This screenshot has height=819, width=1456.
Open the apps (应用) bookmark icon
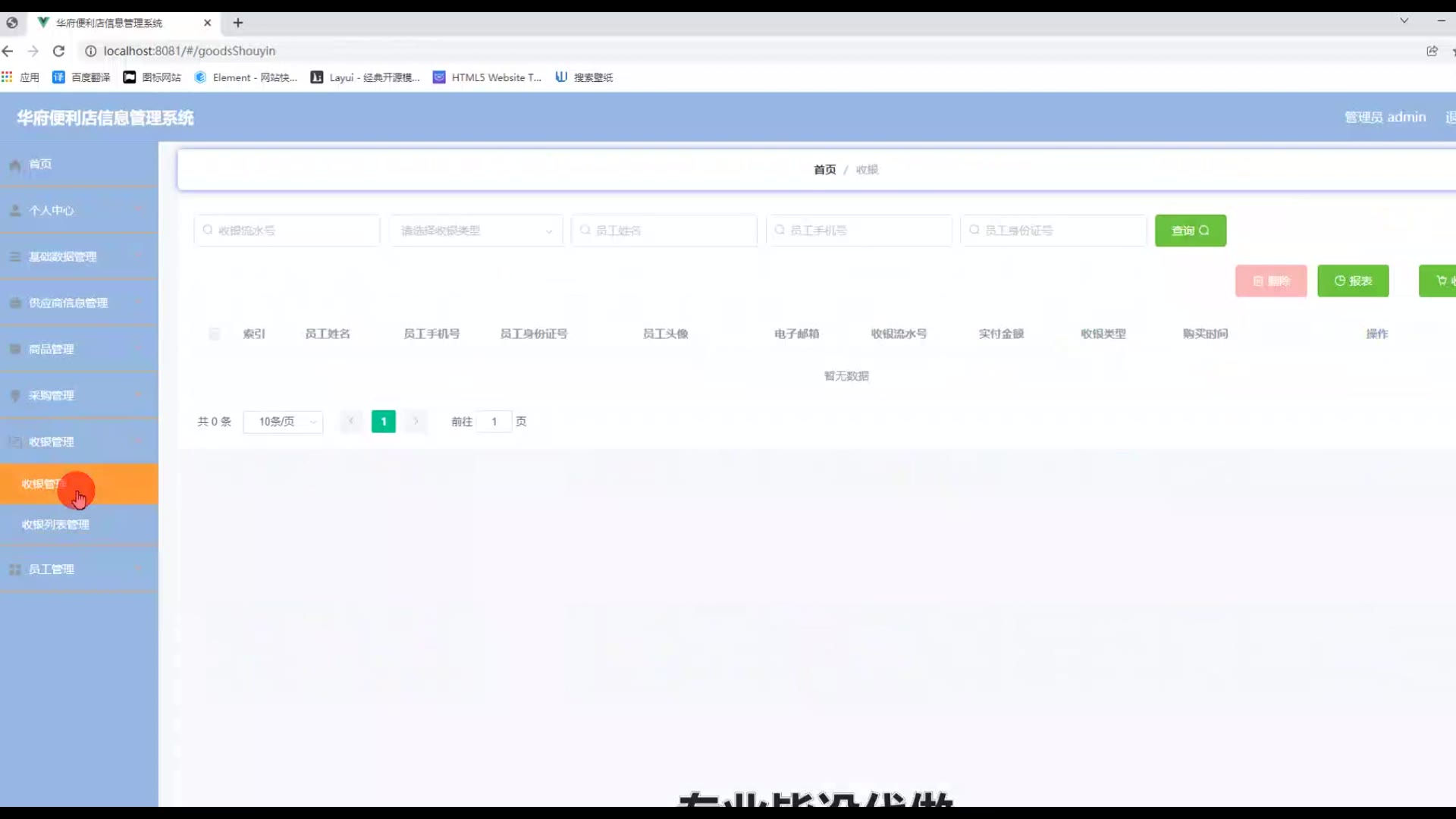[8, 77]
